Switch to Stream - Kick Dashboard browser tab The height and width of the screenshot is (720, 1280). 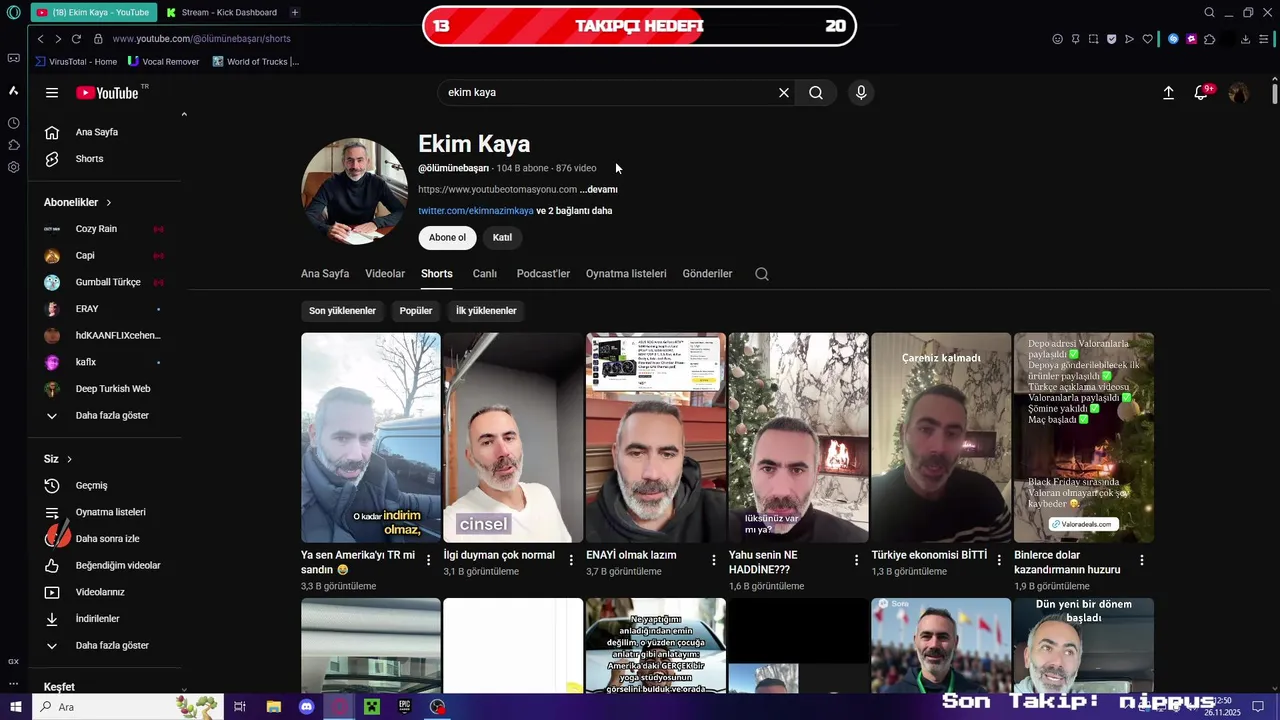222,13
